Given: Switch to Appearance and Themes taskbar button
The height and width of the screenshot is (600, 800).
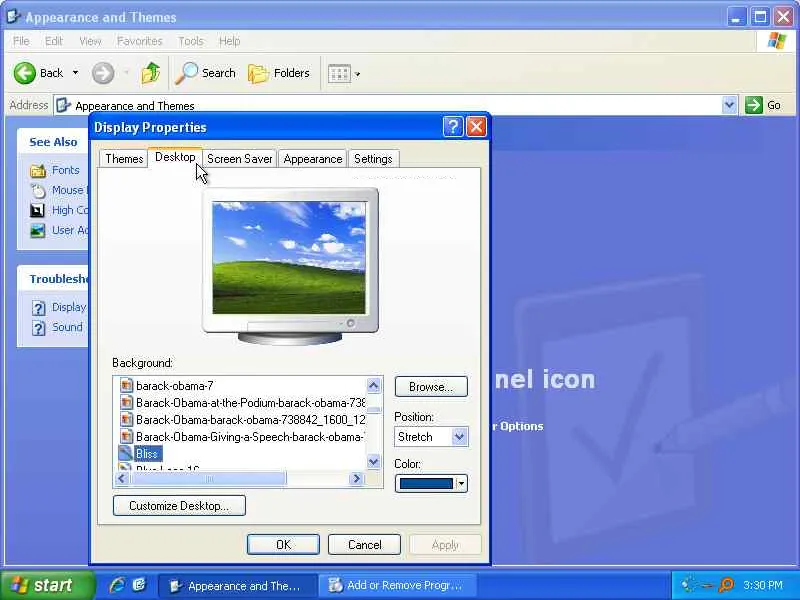Looking at the screenshot, I should (x=237, y=585).
